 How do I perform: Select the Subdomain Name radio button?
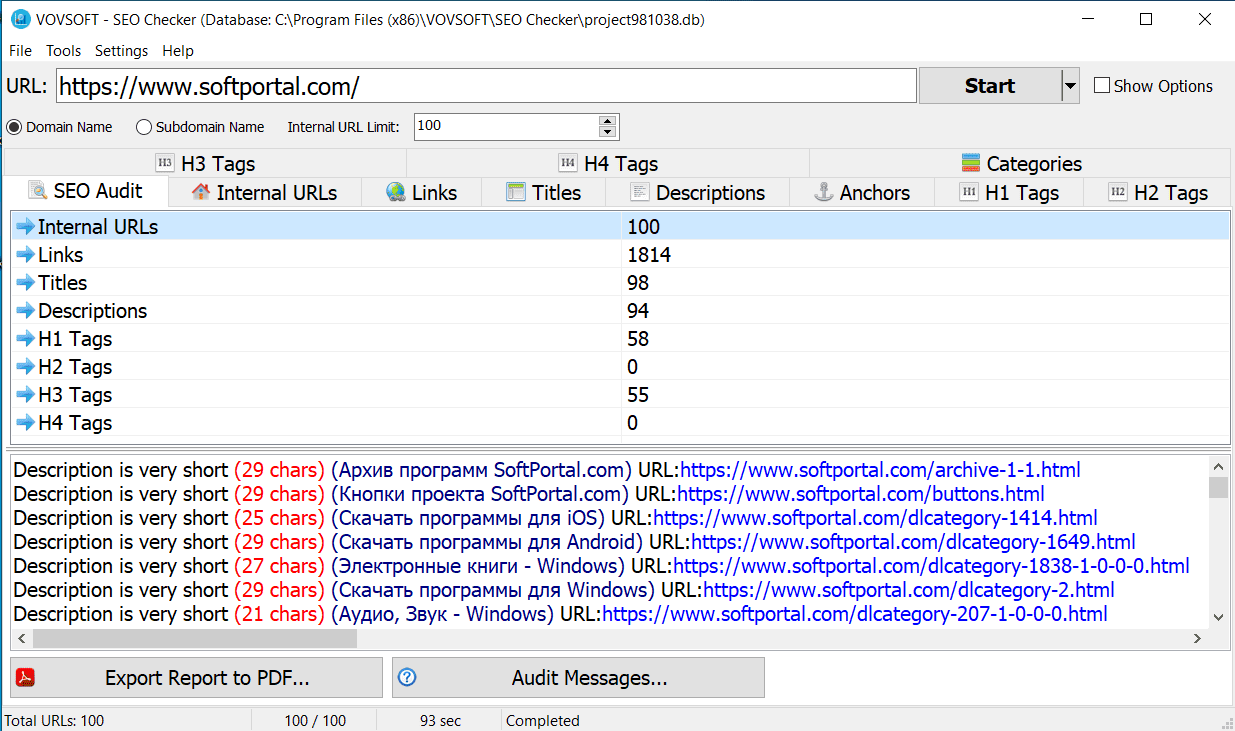pyautogui.click(x=144, y=127)
